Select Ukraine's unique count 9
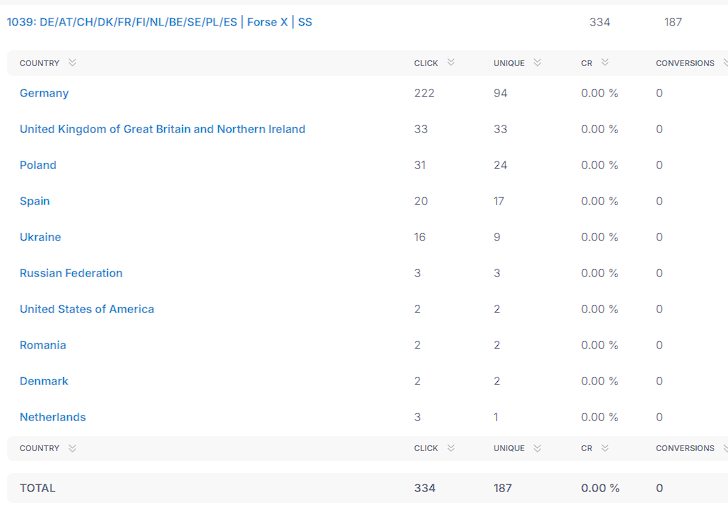 click(x=497, y=237)
